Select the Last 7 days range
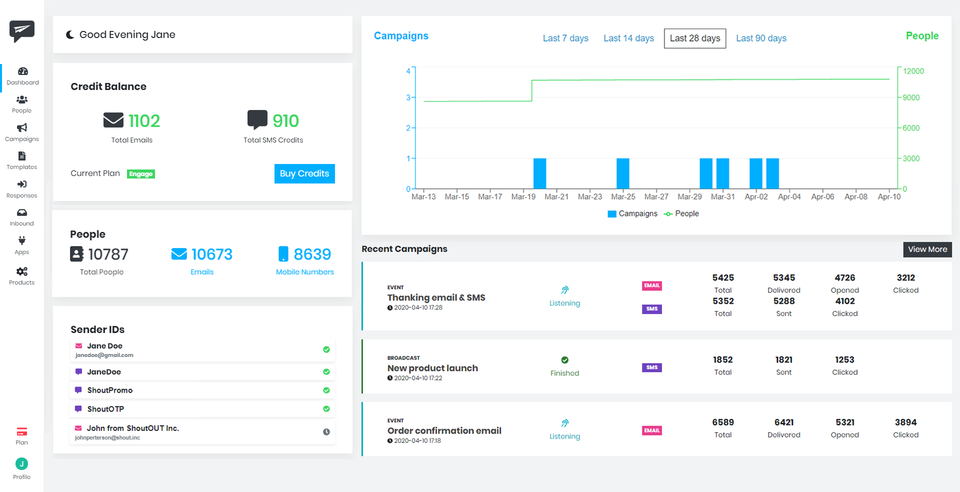 pyautogui.click(x=565, y=38)
